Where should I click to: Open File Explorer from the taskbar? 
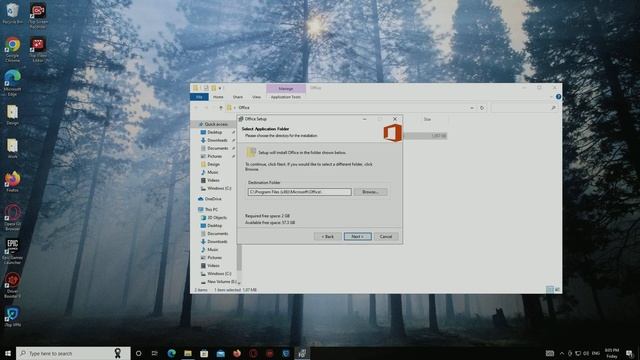click(x=188, y=353)
